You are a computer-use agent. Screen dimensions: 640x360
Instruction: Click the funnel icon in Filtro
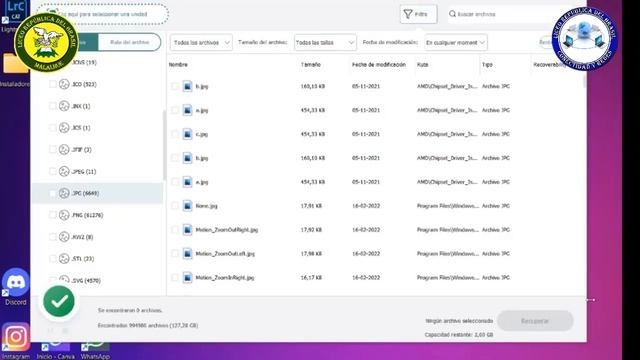(x=408, y=14)
